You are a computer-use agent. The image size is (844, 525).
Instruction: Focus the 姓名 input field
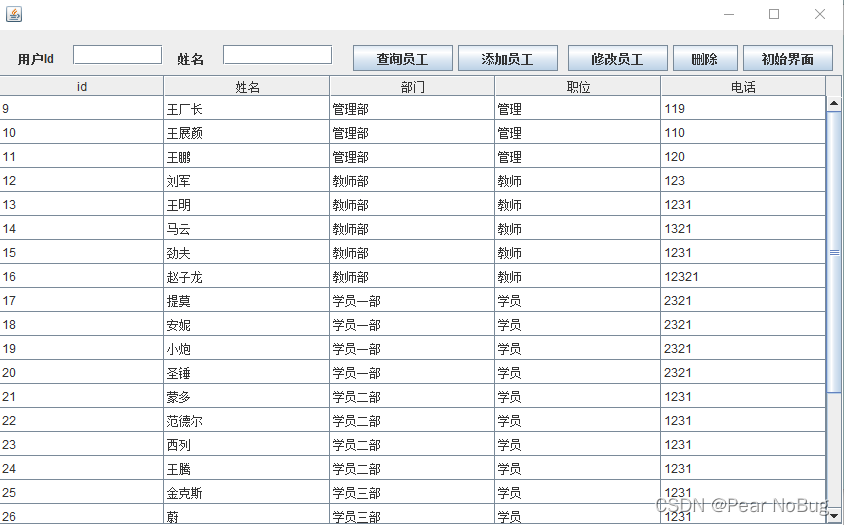[277, 55]
